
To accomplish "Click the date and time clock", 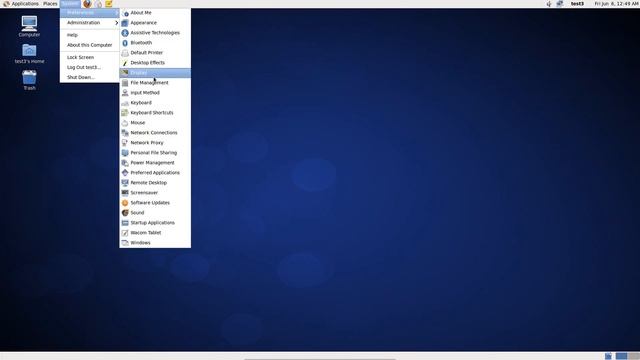I will tap(616, 4).
